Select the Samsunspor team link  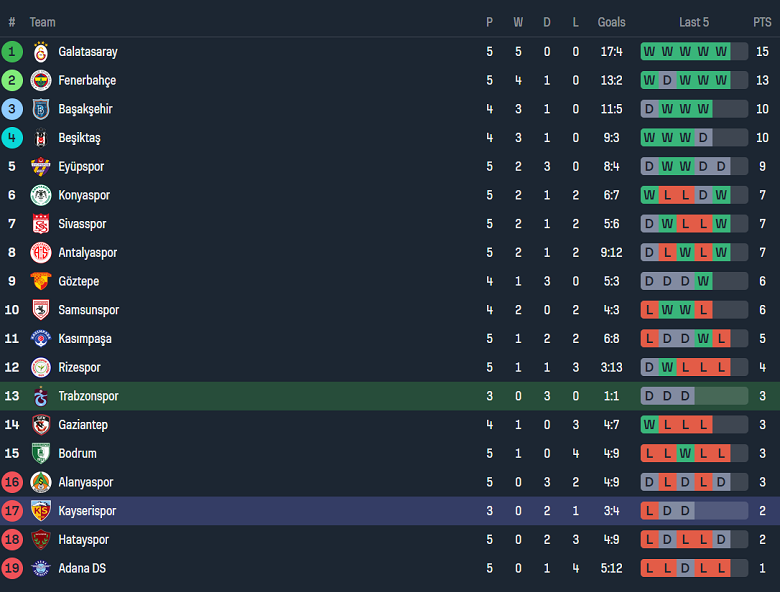pos(88,310)
